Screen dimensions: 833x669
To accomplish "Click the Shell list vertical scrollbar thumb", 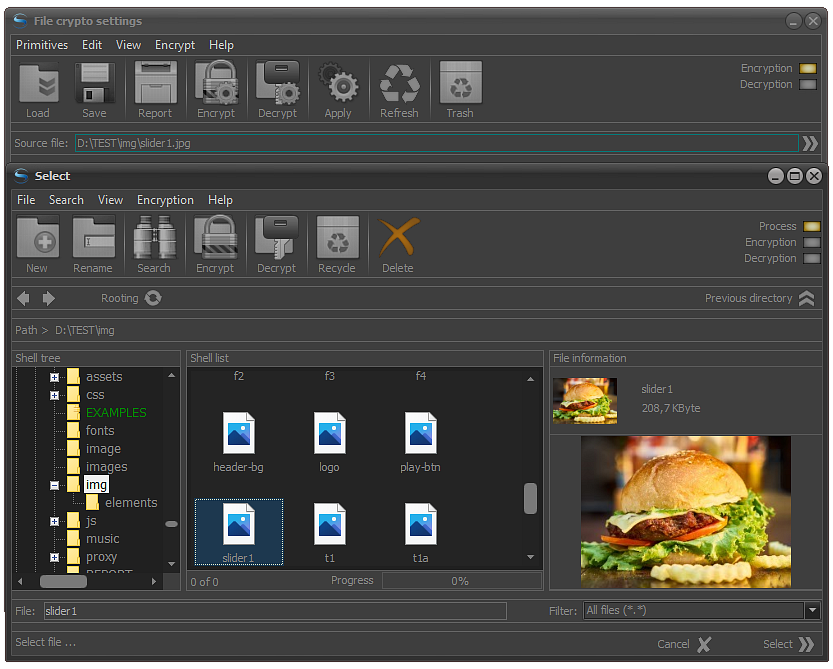I will [x=530, y=498].
